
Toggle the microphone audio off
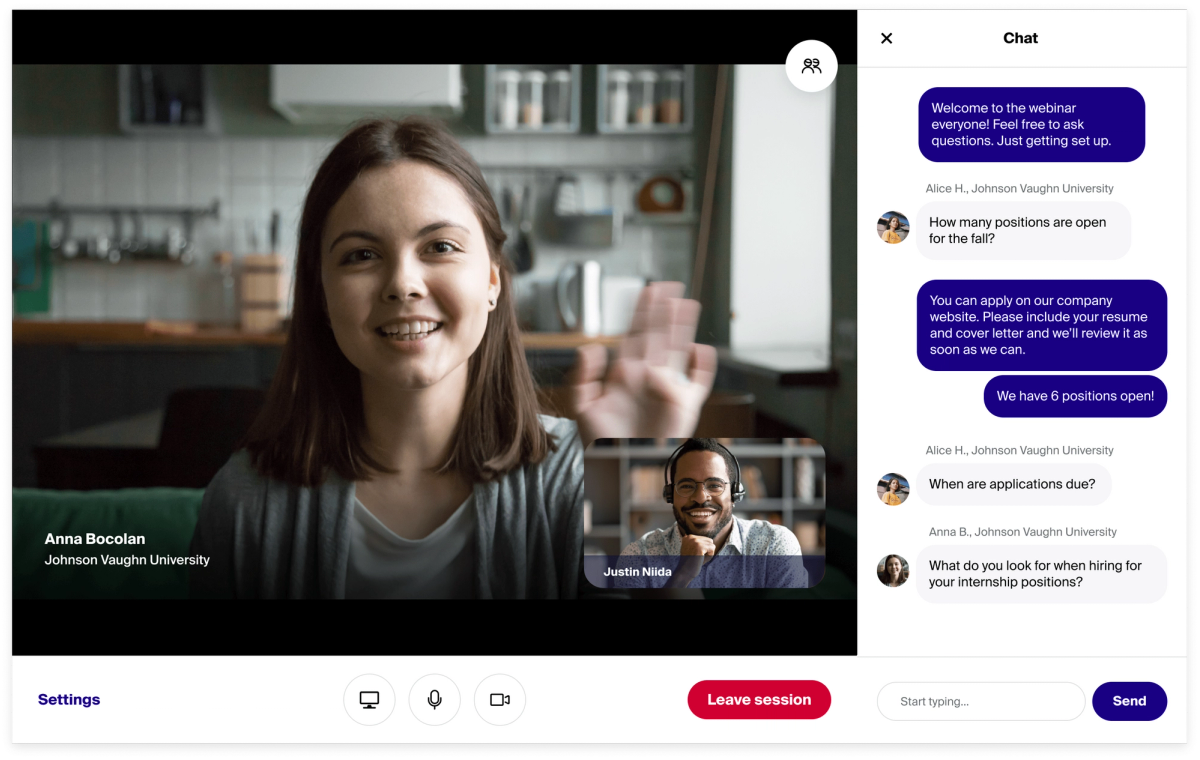pyautogui.click(x=434, y=699)
